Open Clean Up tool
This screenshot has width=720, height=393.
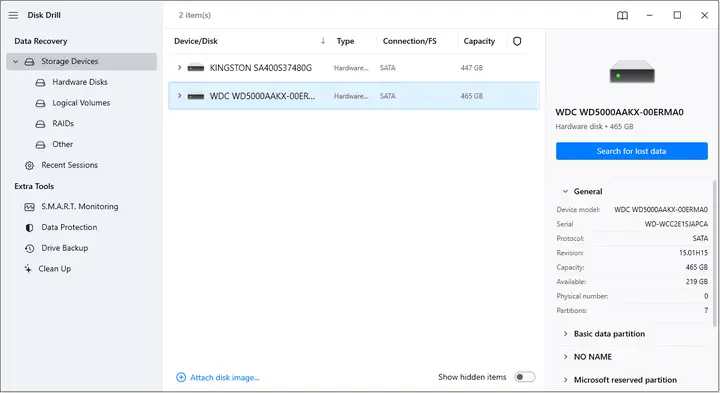(55, 269)
